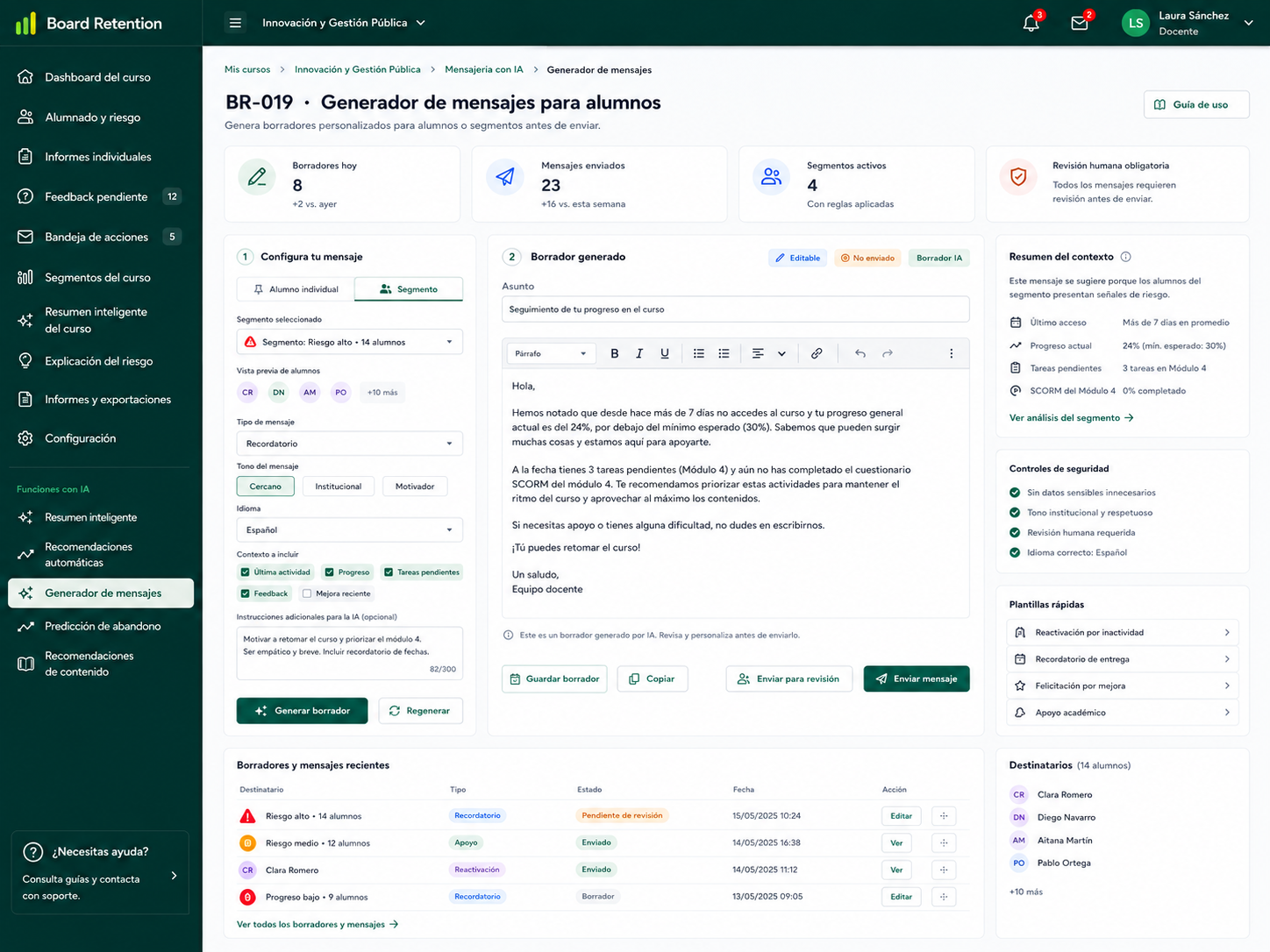Open editor more options (three dots)
Image resolution: width=1270 pixels, height=952 pixels.
tap(952, 353)
